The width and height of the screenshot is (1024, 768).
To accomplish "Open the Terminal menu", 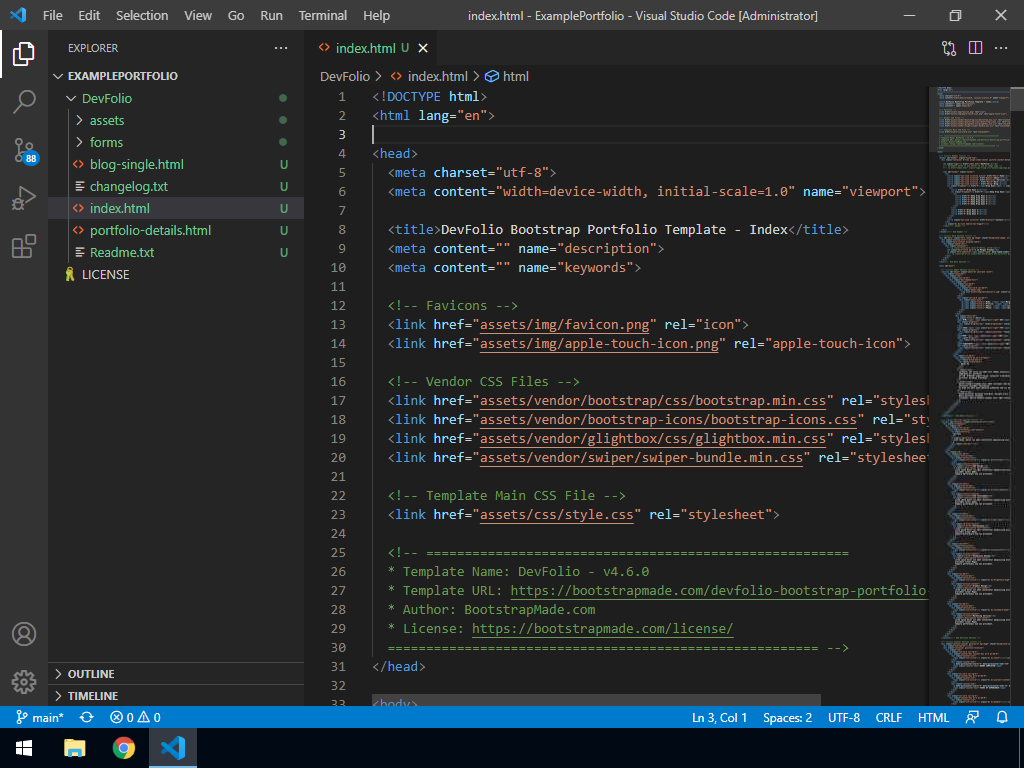I will click(323, 16).
